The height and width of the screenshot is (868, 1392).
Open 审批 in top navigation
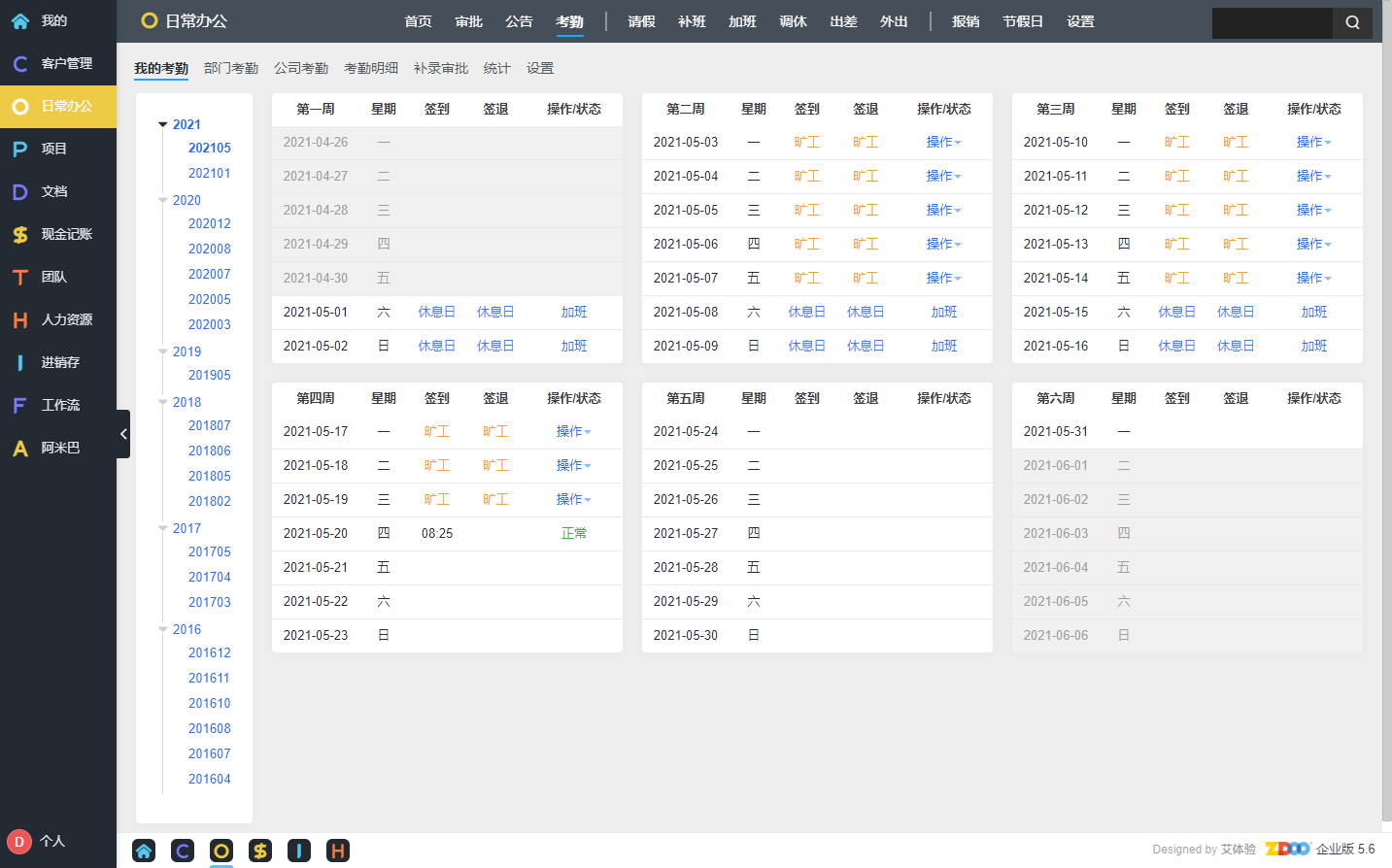(x=468, y=21)
